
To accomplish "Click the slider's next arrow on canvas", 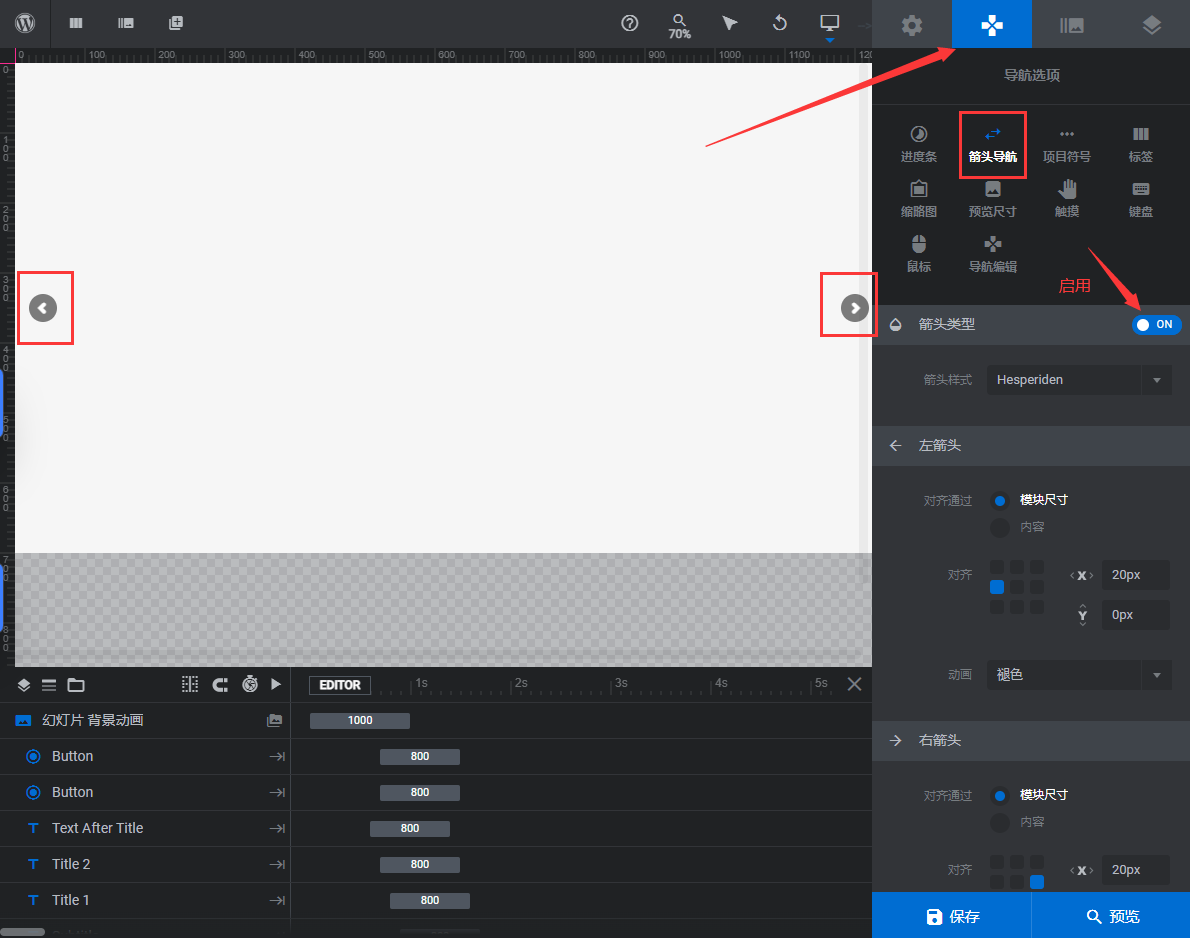I will pos(855,308).
